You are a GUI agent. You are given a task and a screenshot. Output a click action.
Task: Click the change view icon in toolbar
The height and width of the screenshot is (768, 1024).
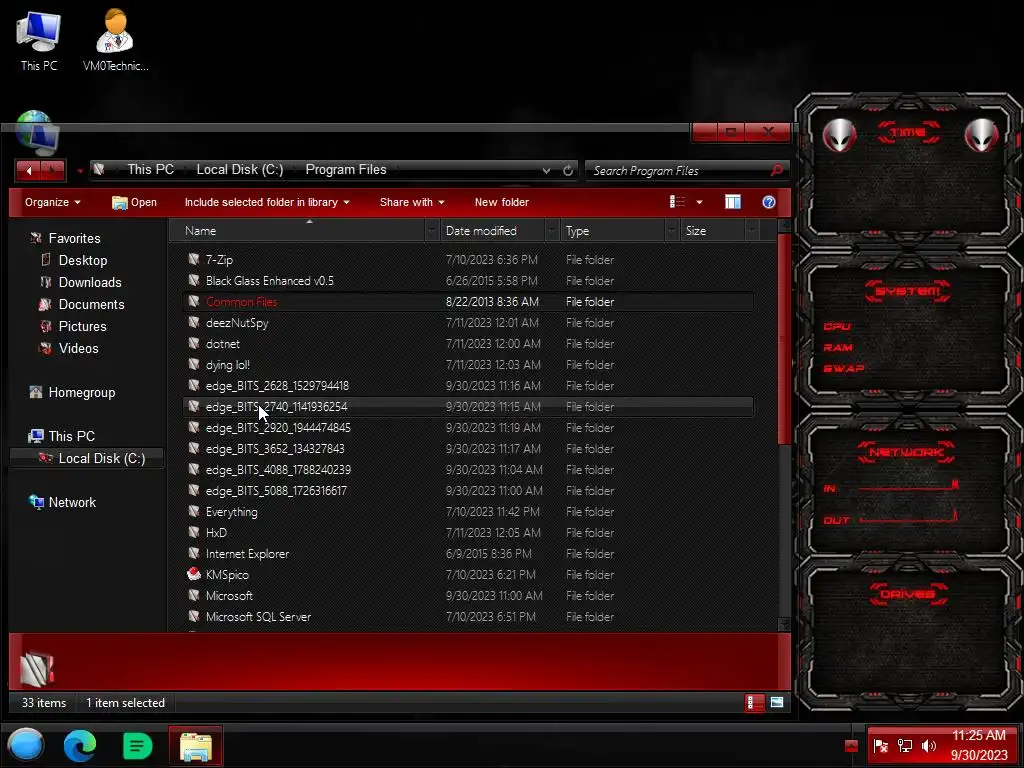[x=677, y=202]
